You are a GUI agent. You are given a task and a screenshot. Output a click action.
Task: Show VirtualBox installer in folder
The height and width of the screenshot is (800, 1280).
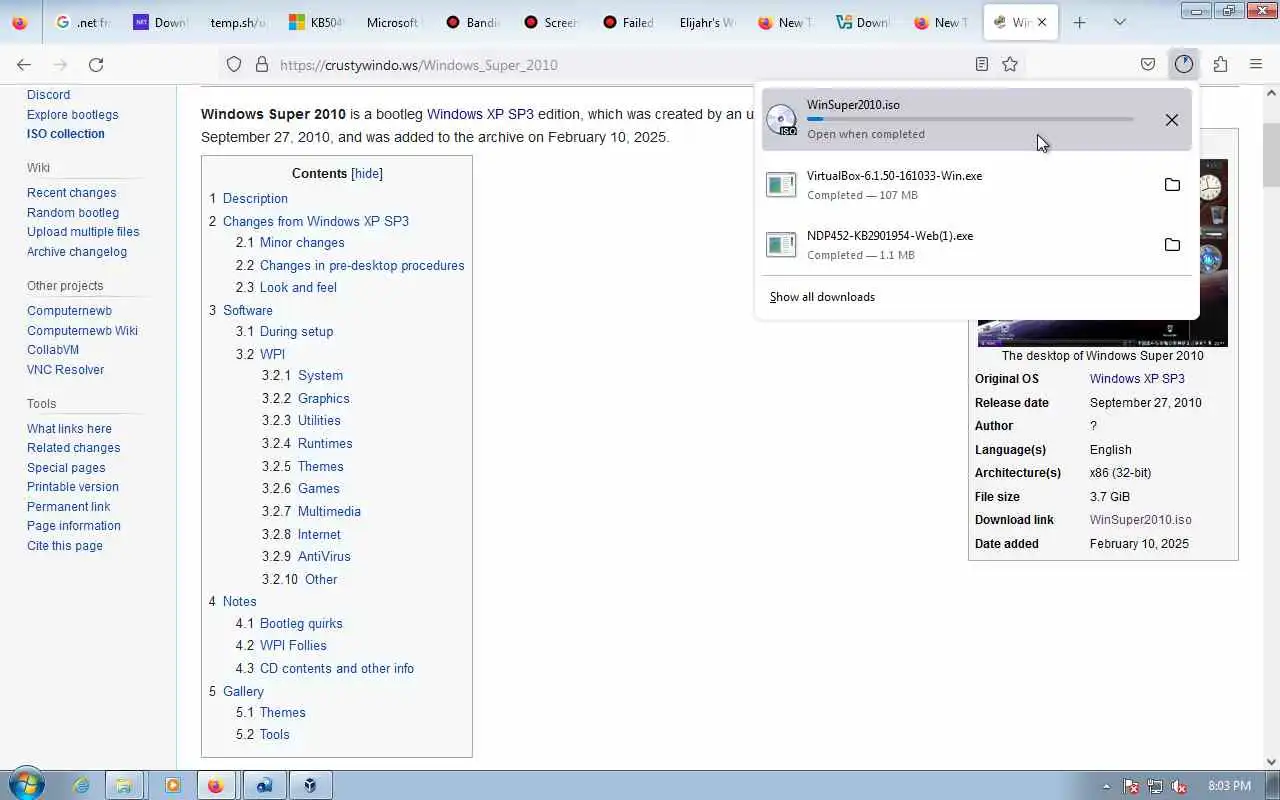point(1172,185)
